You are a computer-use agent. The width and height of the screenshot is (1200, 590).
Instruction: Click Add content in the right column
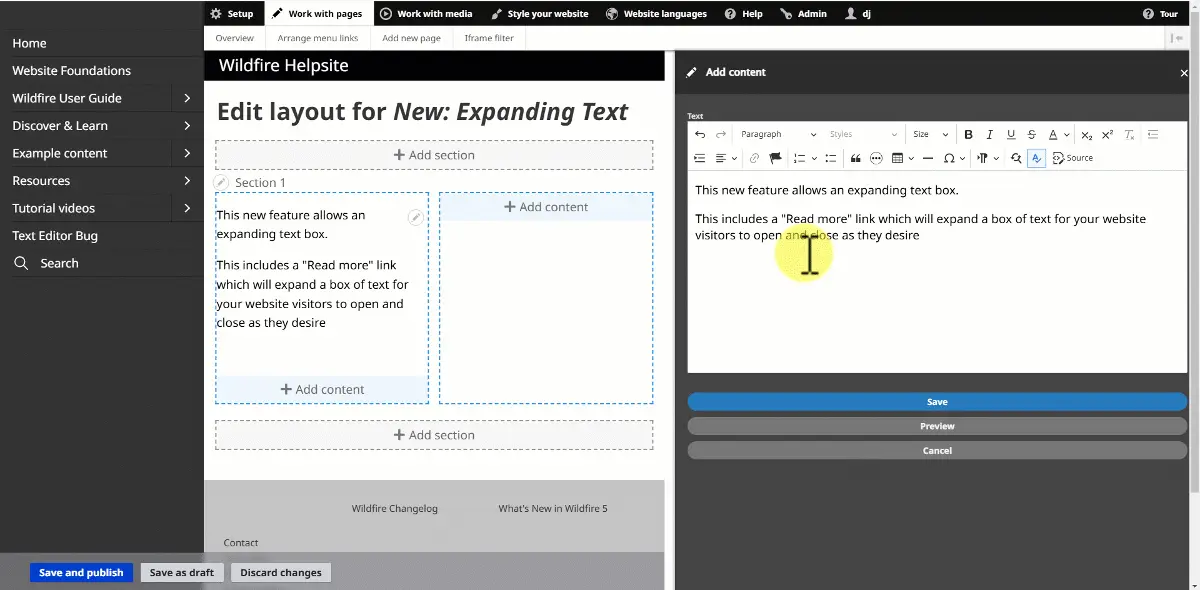[x=546, y=207]
